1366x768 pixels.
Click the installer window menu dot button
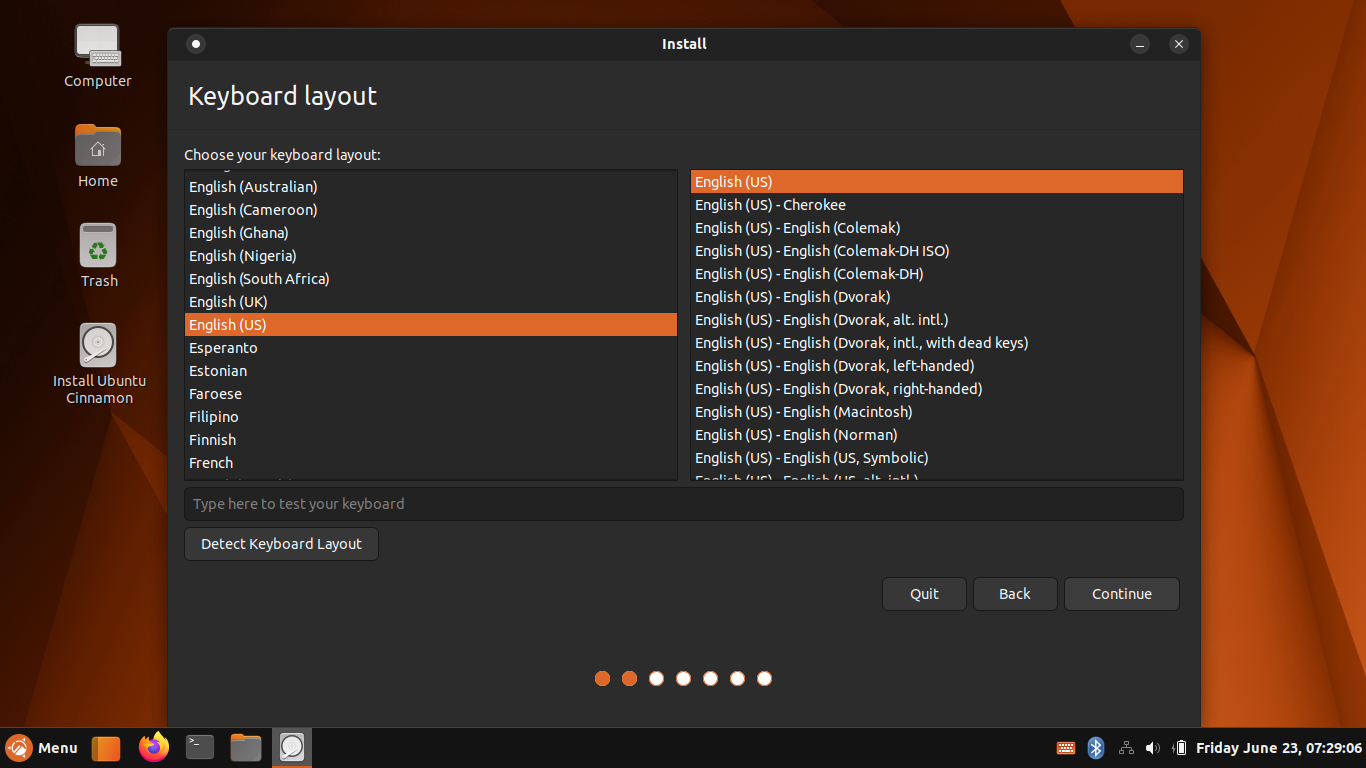pos(196,44)
